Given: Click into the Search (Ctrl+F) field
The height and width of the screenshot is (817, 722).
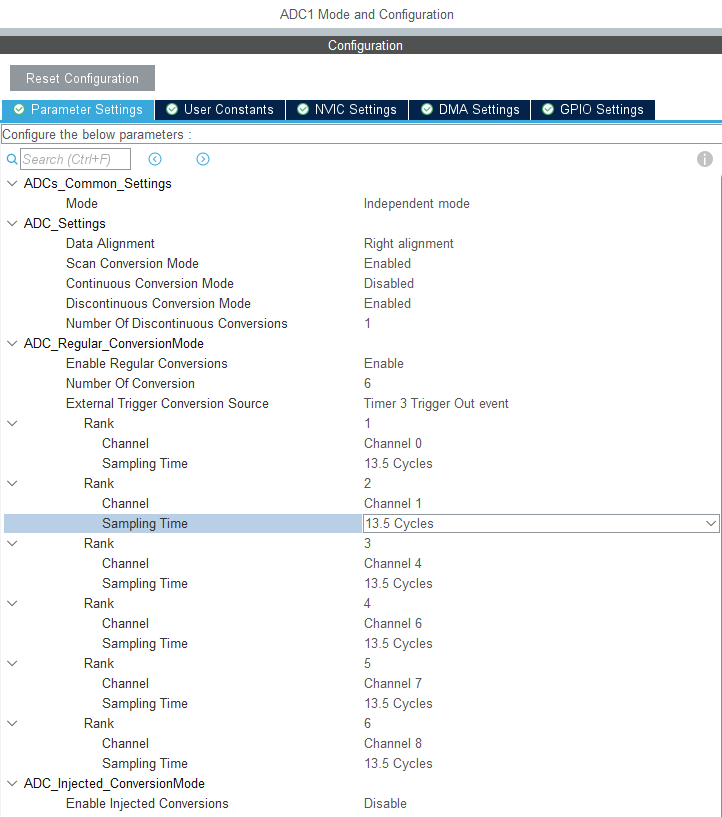Looking at the screenshot, I should tap(75, 159).
